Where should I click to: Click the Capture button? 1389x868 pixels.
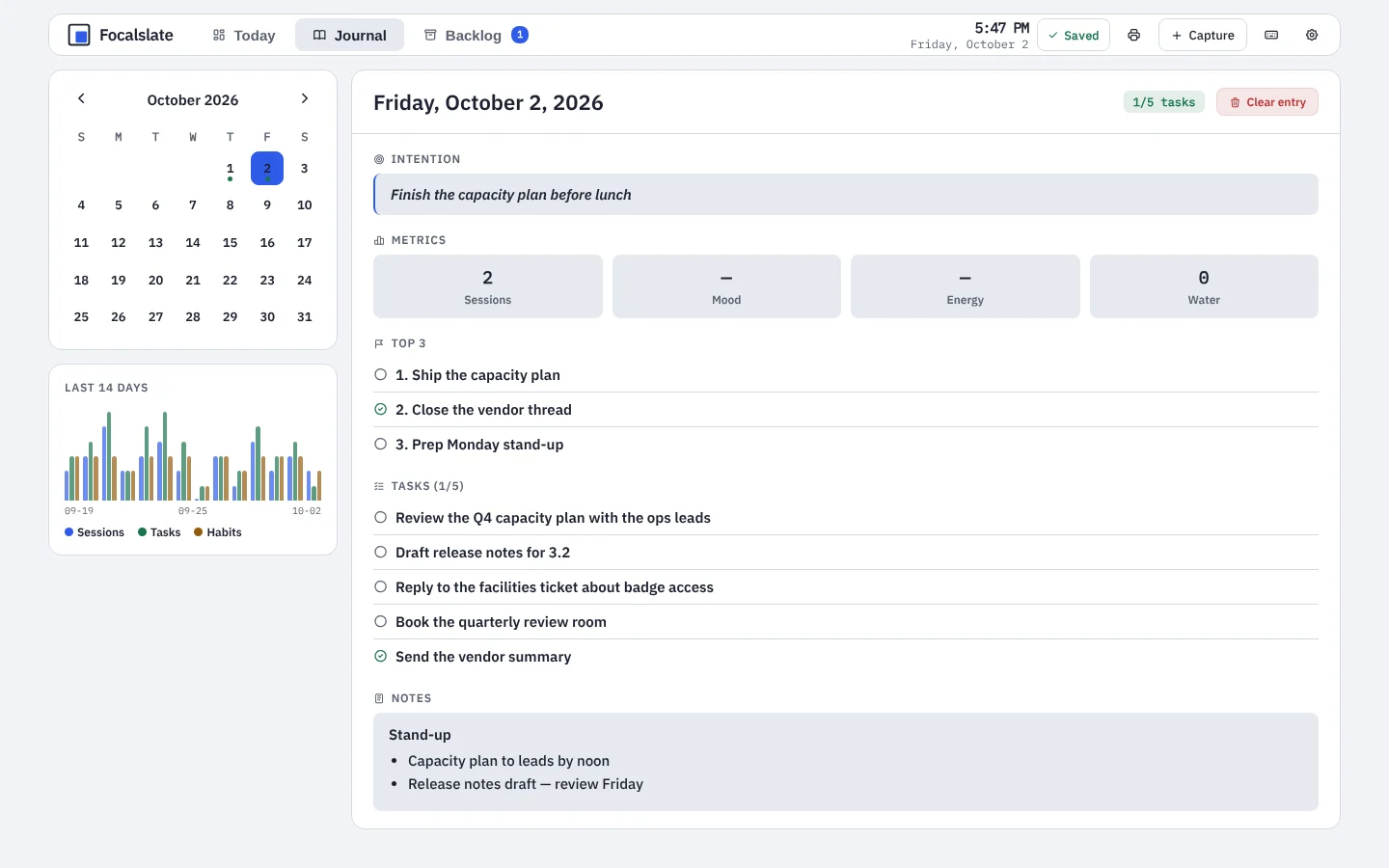(1203, 36)
